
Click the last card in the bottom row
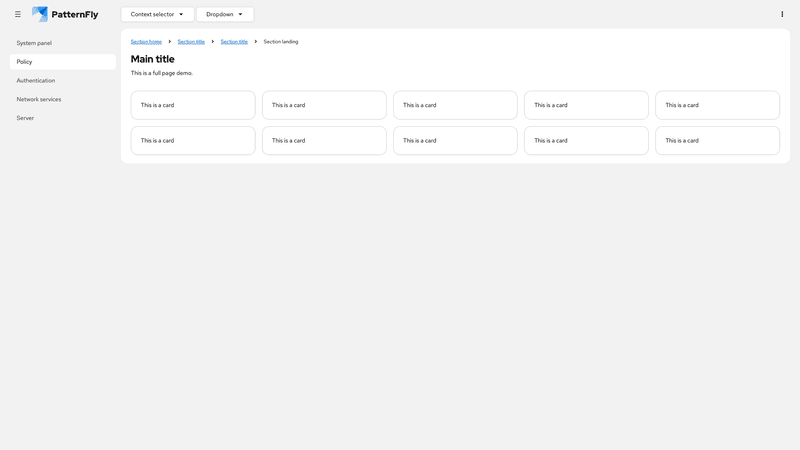(717, 140)
